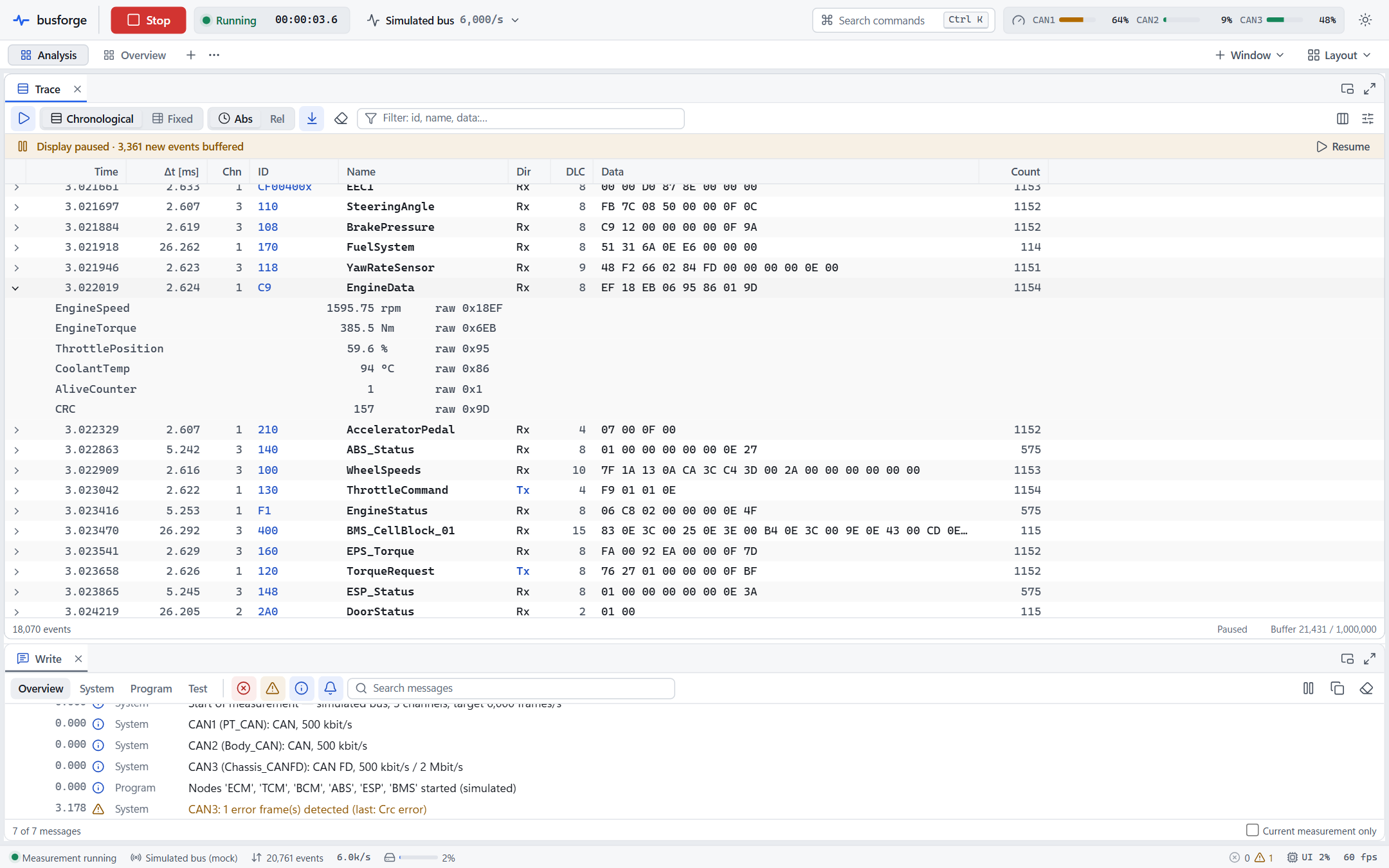The image size is (1389, 868).
Task: Open the Search commands box
Action: click(x=903, y=20)
